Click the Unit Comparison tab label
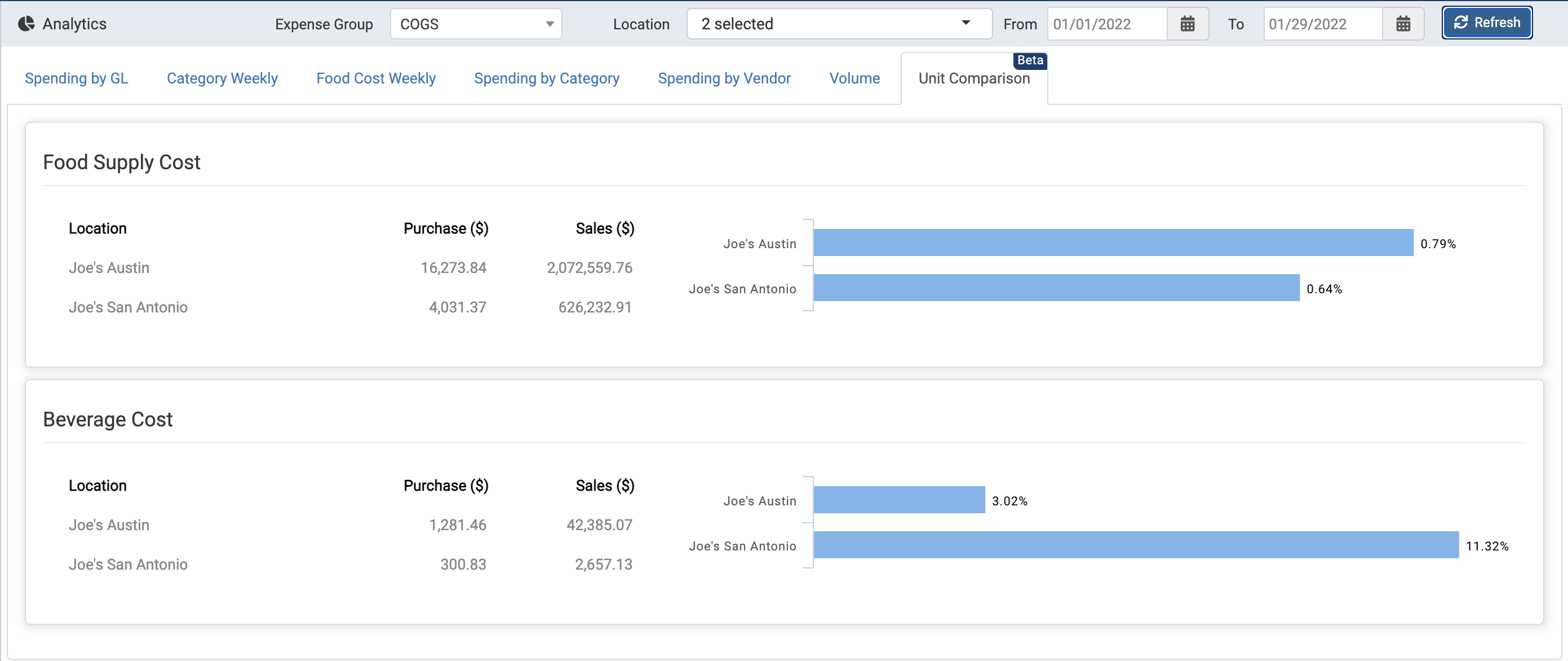The image size is (1568, 661). [x=973, y=78]
